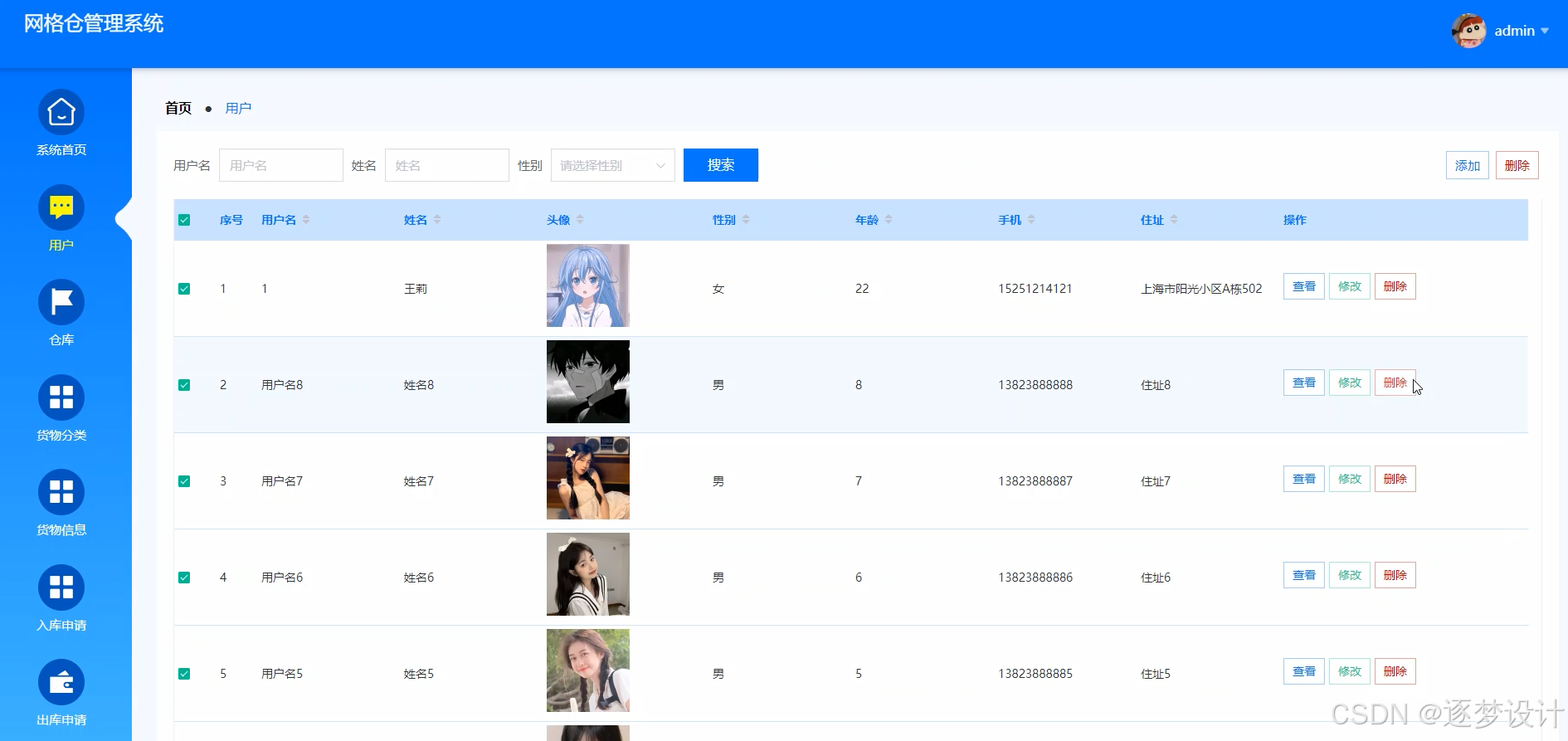Click the blue 搜索 button
This screenshot has width=1568, height=741.
(721, 165)
